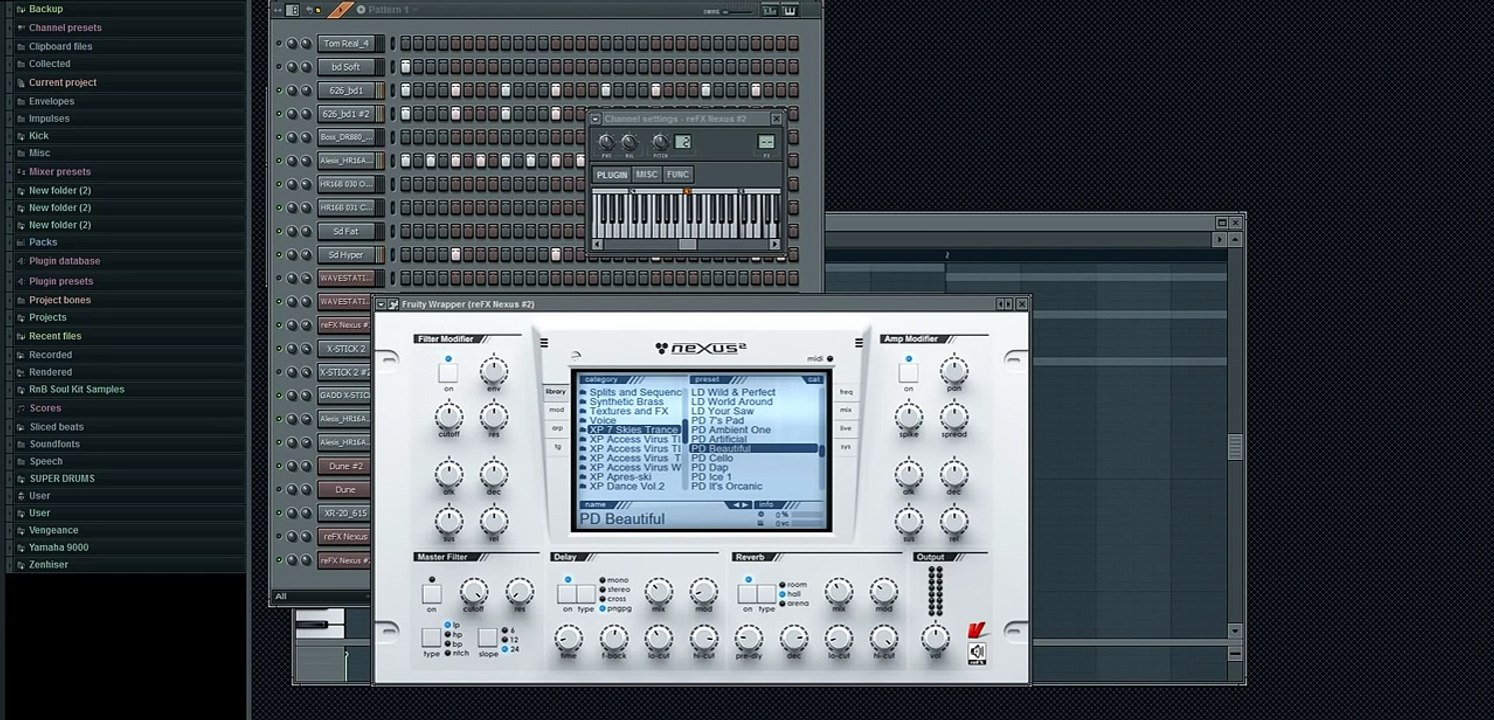Click the Channel settings keyboard scrollbar thumb
Screen dimensions: 1494x720
pyautogui.click(x=687, y=244)
